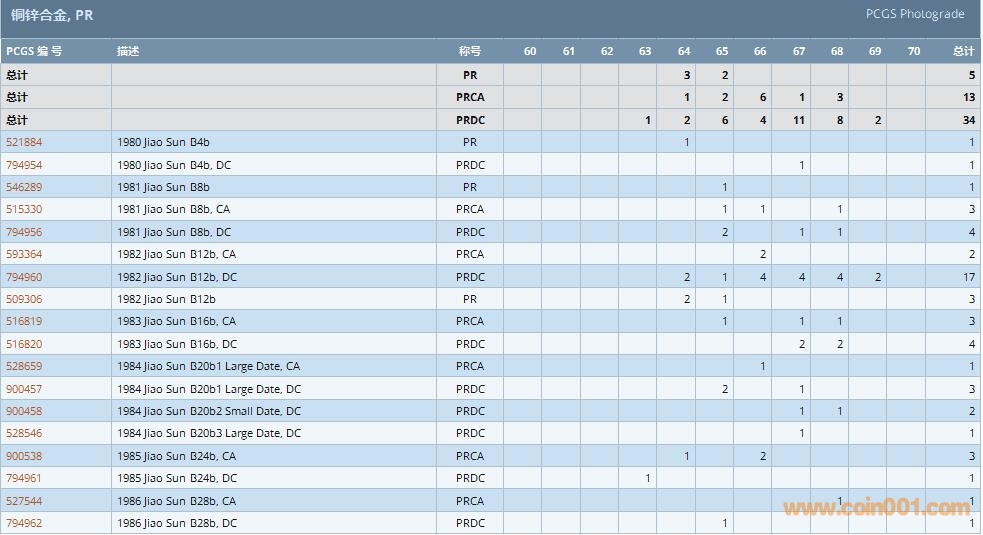The width and height of the screenshot is (983, 535).
Task: Select the 509306 coin number link
Action: pyautogui.click(x=24, y=299)
